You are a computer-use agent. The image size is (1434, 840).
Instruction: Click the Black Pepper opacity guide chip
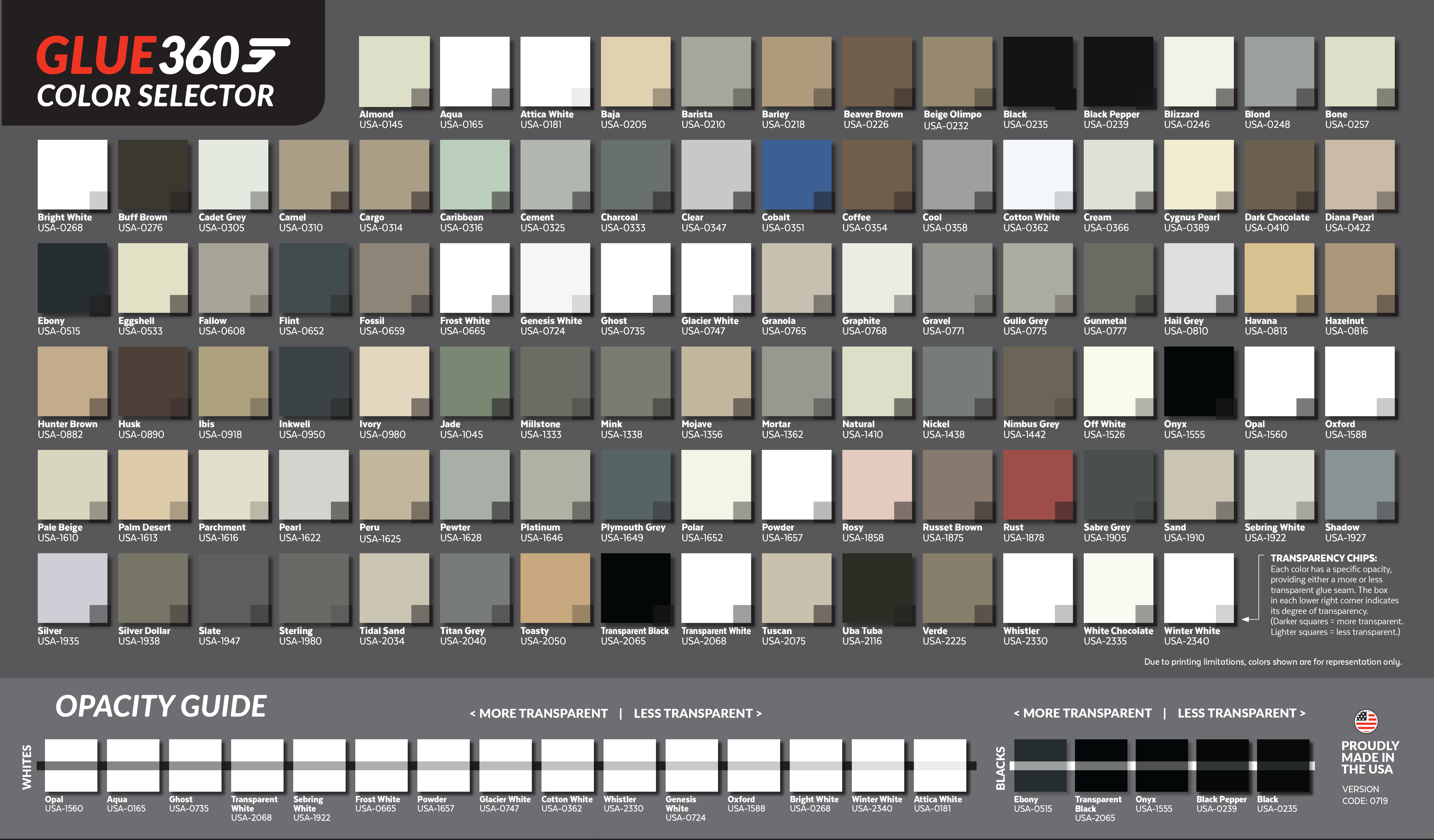tap(1222, 765)
